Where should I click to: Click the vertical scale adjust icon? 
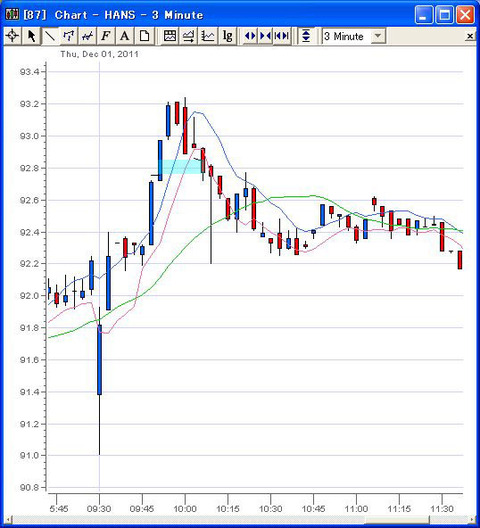click(306, 36)
